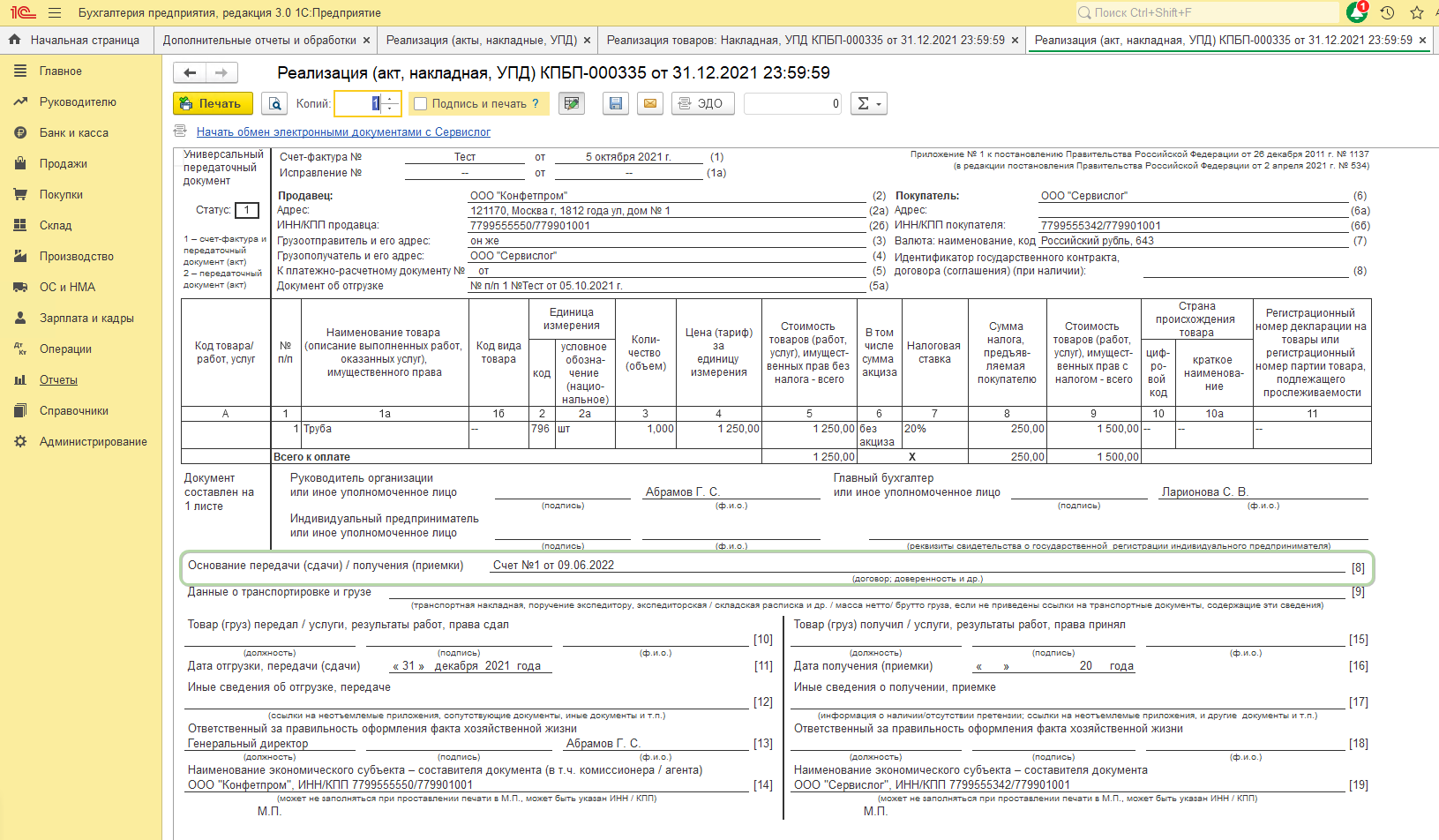Open the Отчеты section in sidebar
Screen dimensions: 1439x840
[x=58, y=380]
